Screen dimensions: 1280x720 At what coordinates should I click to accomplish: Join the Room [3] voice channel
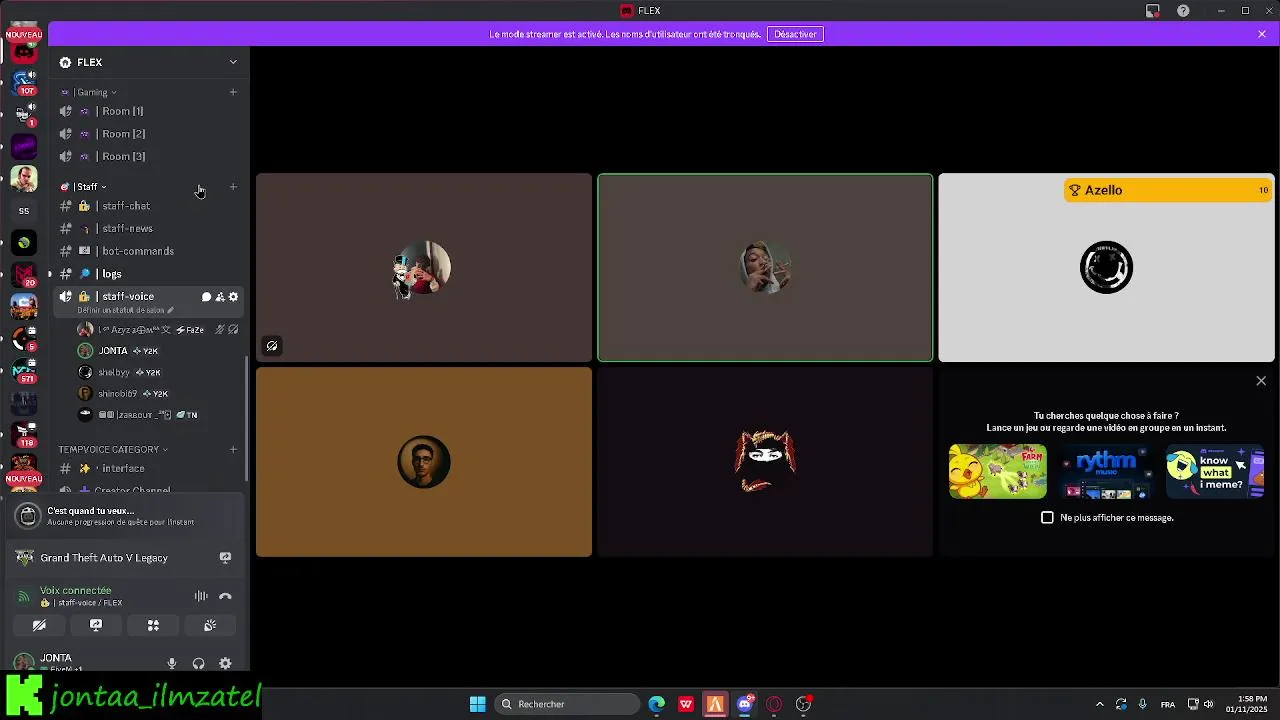coord(149,156)
